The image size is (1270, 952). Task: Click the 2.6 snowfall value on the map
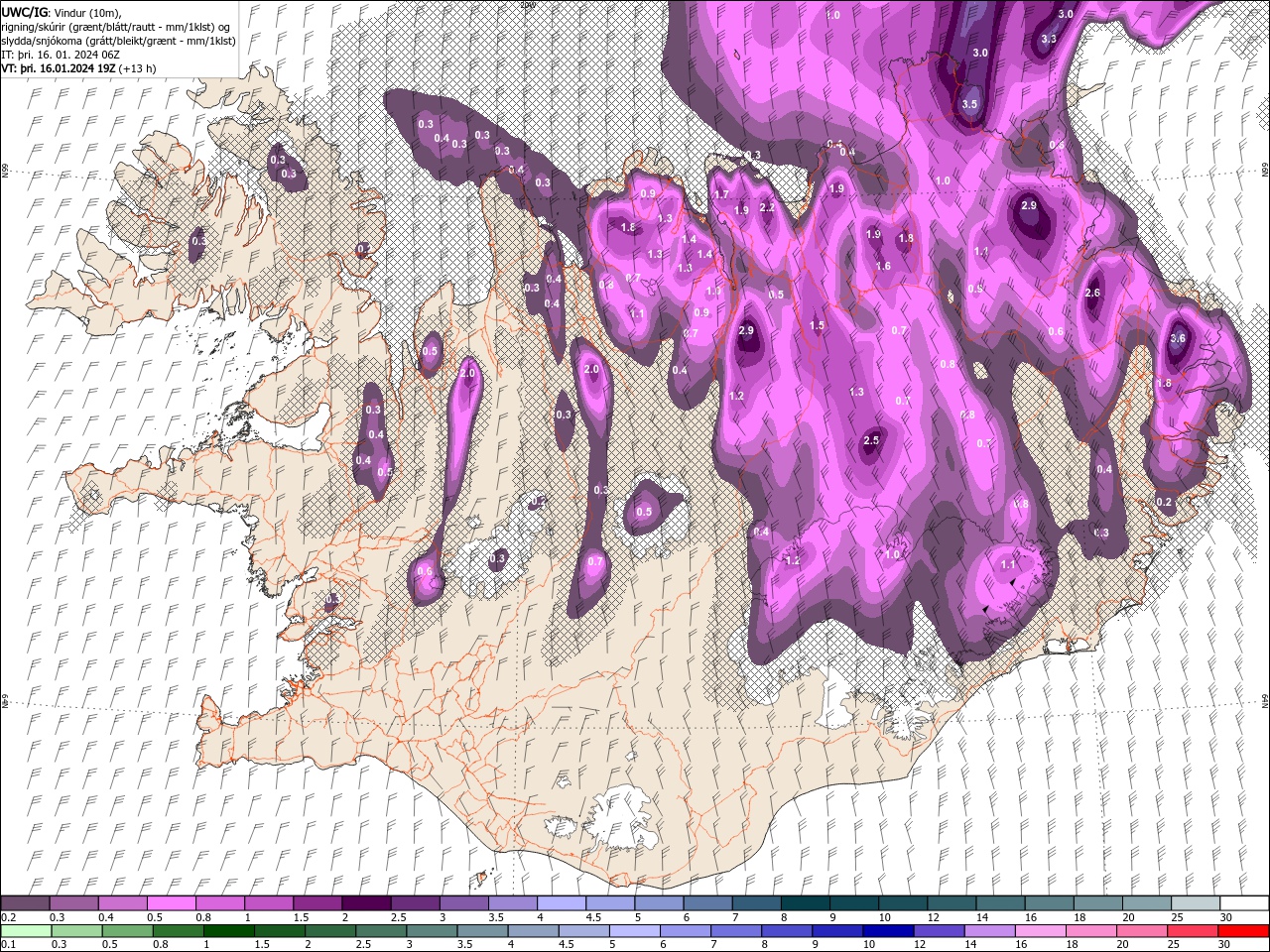coord(1093,294)
